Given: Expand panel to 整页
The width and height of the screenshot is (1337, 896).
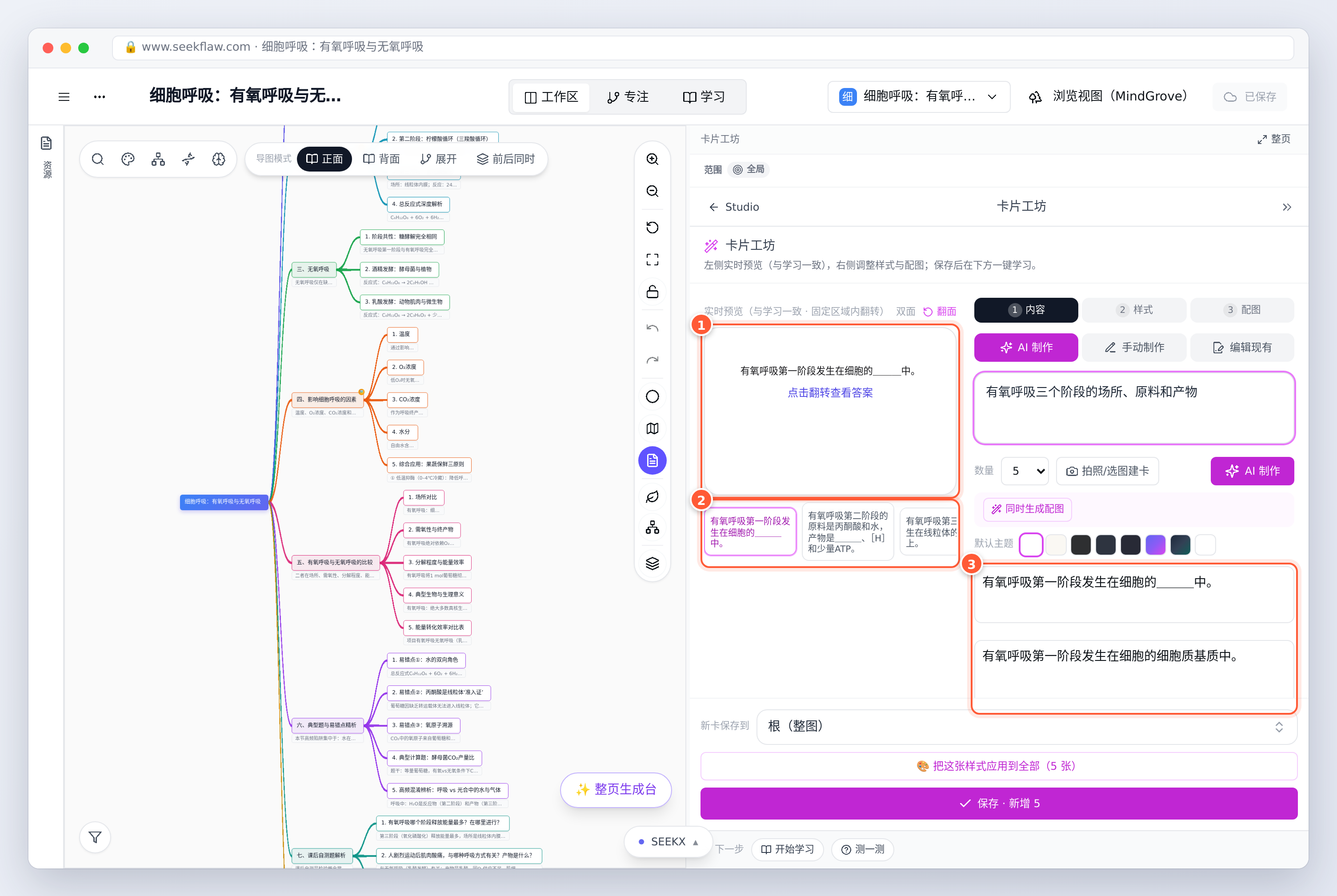Looking at the screenshot, I should (x=1274, y=139).
